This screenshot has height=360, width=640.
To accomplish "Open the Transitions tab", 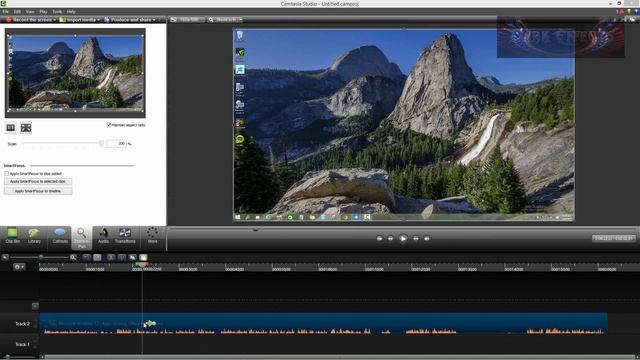I will point(125,236).
